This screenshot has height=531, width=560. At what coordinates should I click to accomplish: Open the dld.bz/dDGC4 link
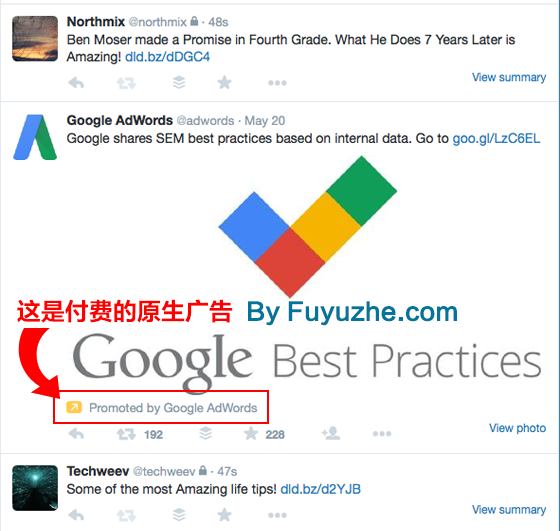[x=168, y=57]
